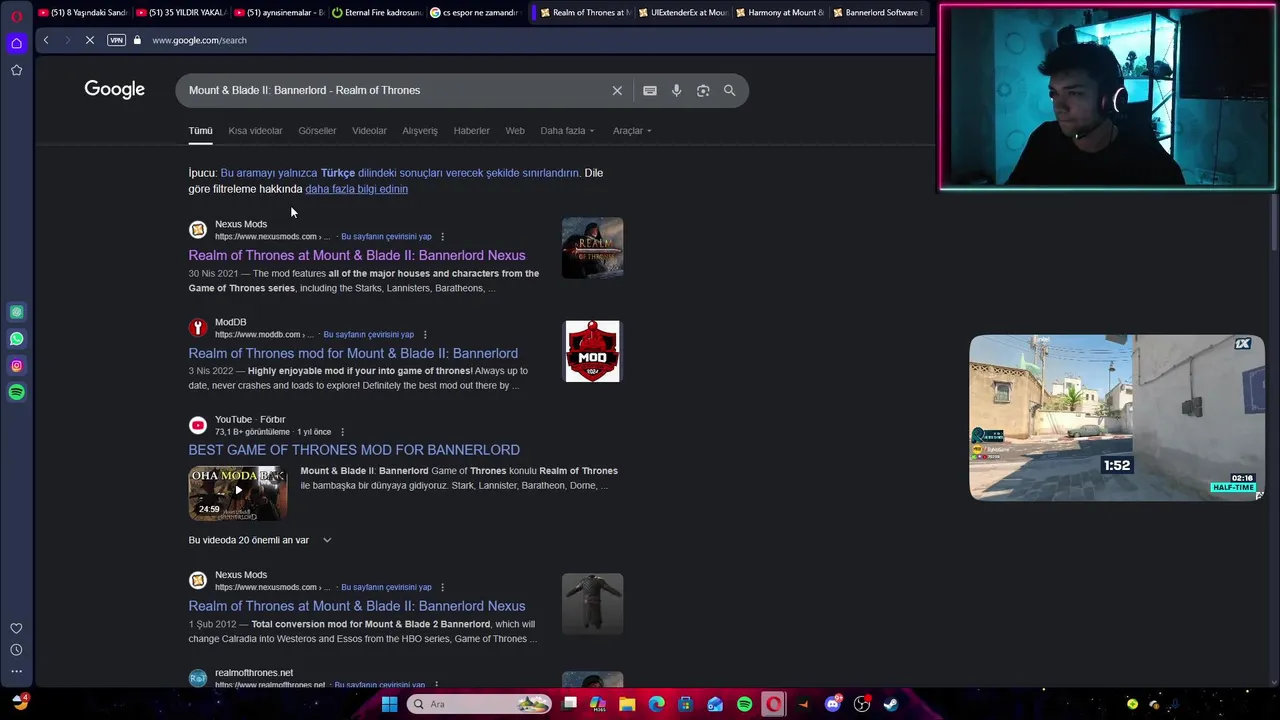Switch to 'Harmony at Mount' browser tab
Screen dimensions: 1280x720
tap(780, 13)
